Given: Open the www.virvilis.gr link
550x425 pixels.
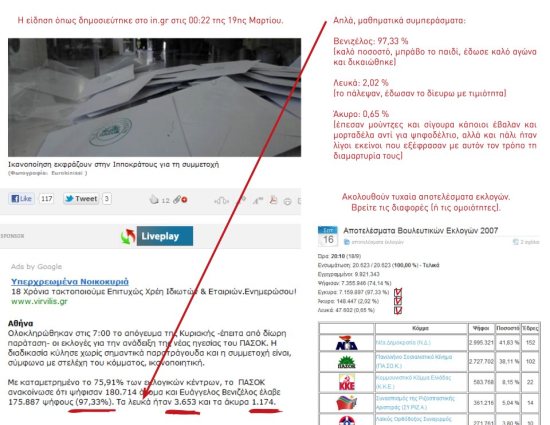Looking at the screenshot, I should (39, 301).
